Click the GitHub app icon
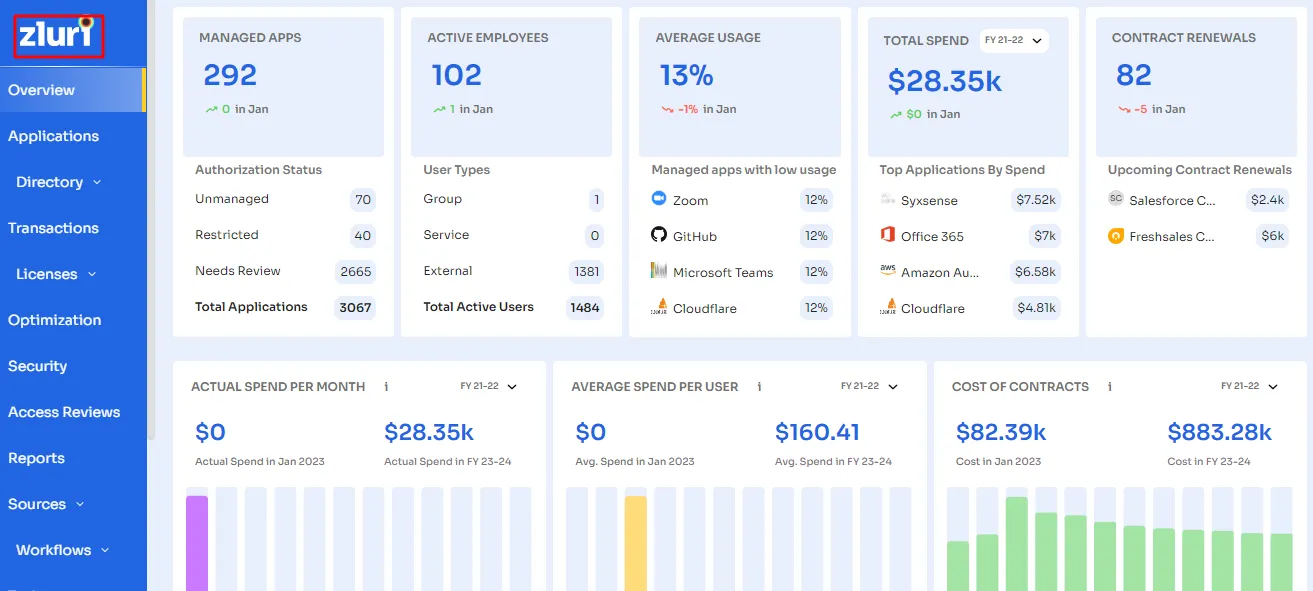The image size is (1313, 591). tap(658, 235)
